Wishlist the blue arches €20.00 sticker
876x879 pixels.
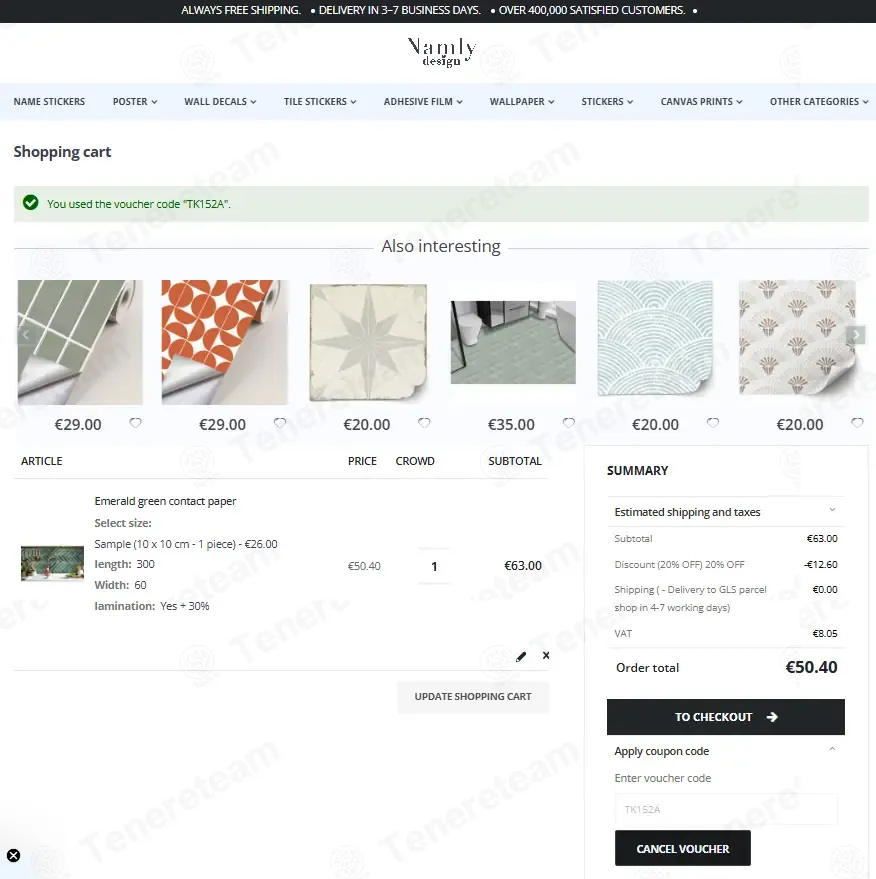(713, 423)
